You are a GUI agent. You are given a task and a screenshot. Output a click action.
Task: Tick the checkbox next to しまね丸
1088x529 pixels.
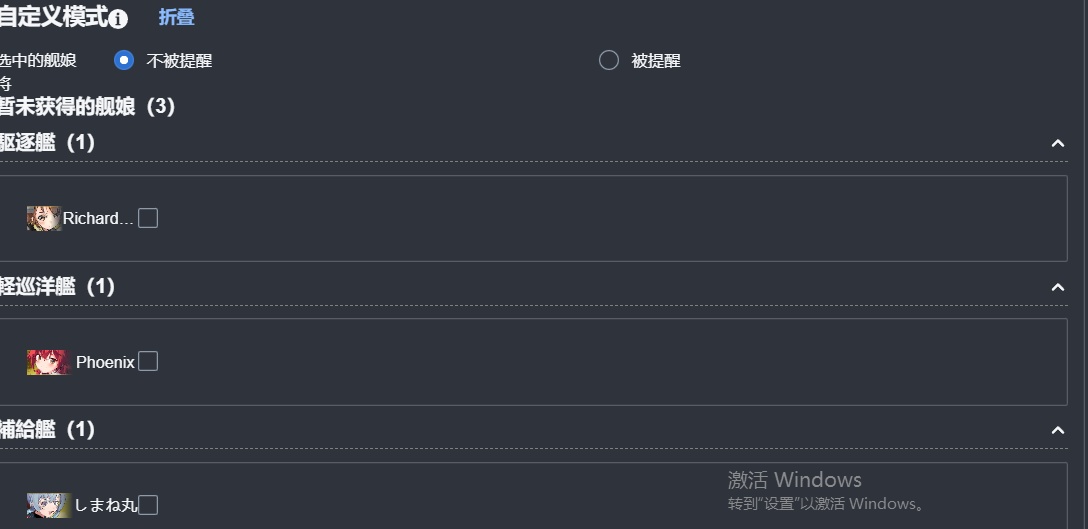coord(148,505)
